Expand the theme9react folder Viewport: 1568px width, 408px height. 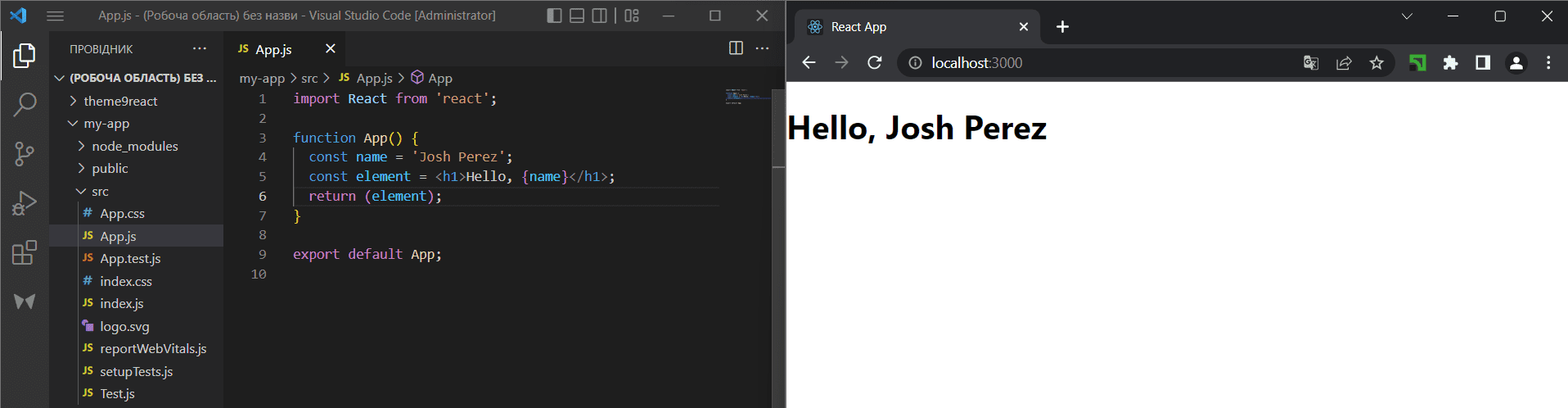(x=119, y=101)
